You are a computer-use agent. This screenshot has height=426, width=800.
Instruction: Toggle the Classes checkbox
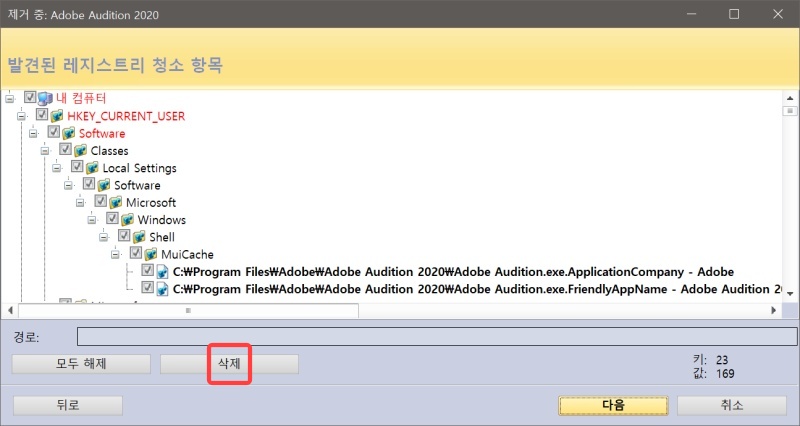pos(65,149)
